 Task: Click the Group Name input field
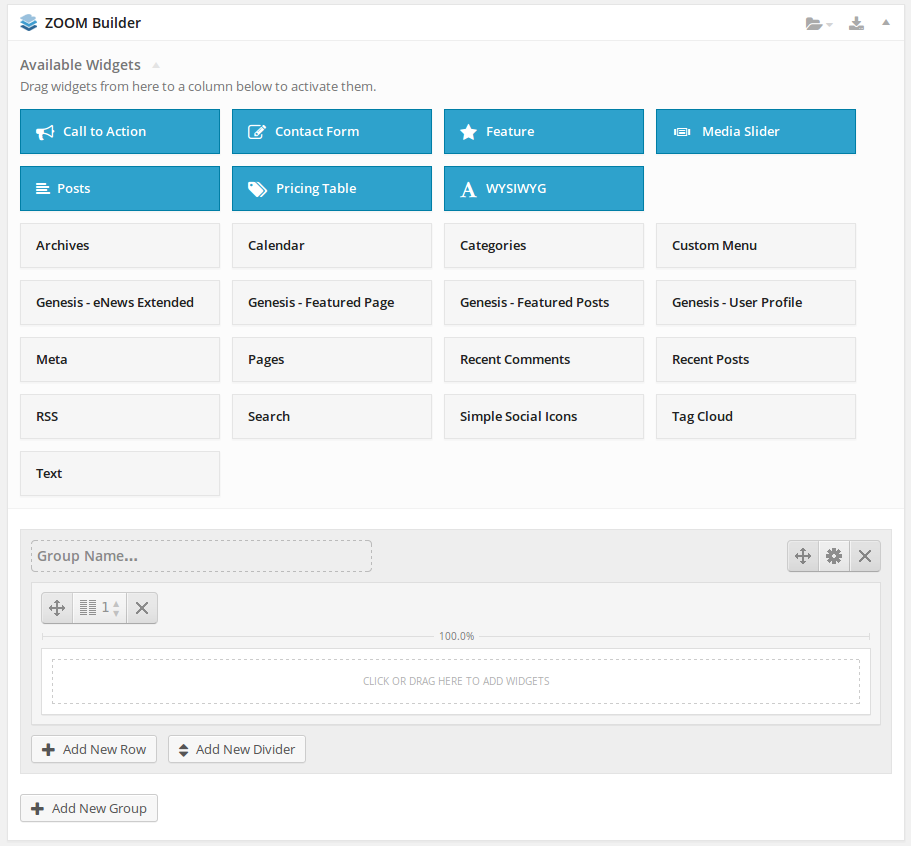[x=201, y=556]
